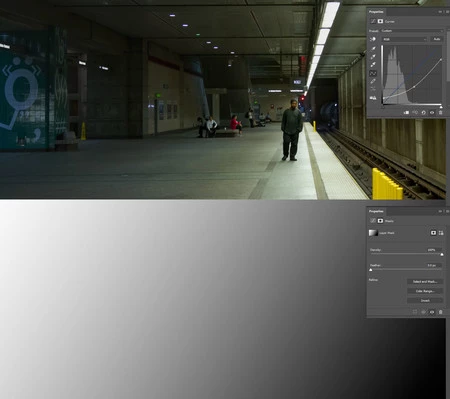Click the Density slider handle
Image resolution: width=450 pixels, height=399 pixels.
442,255
